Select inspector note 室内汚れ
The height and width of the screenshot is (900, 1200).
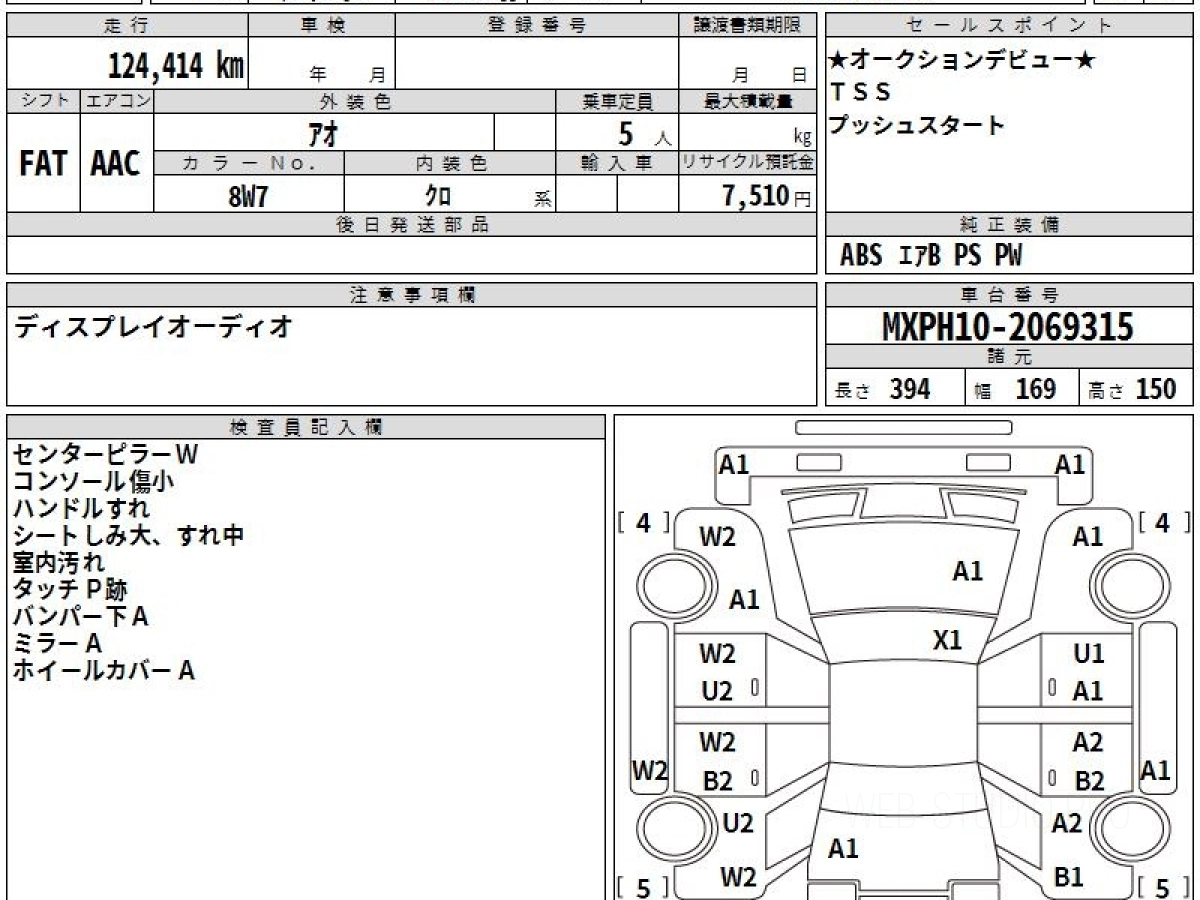pos(58,562)
